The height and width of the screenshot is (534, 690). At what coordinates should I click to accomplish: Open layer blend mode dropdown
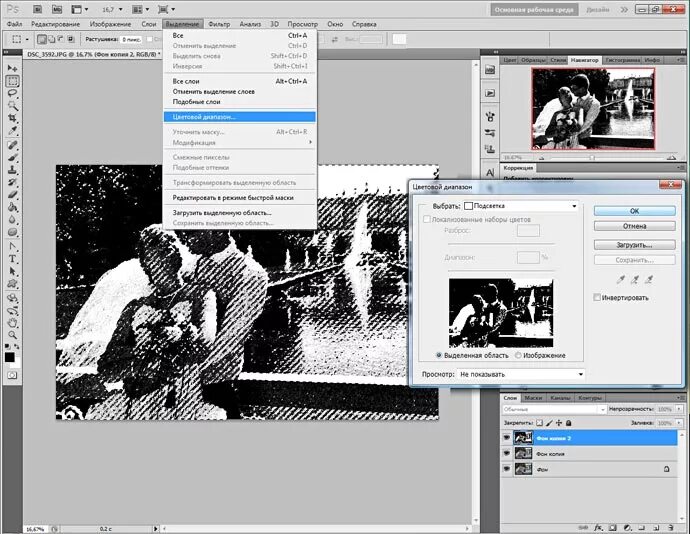click(x=554, y=409)
